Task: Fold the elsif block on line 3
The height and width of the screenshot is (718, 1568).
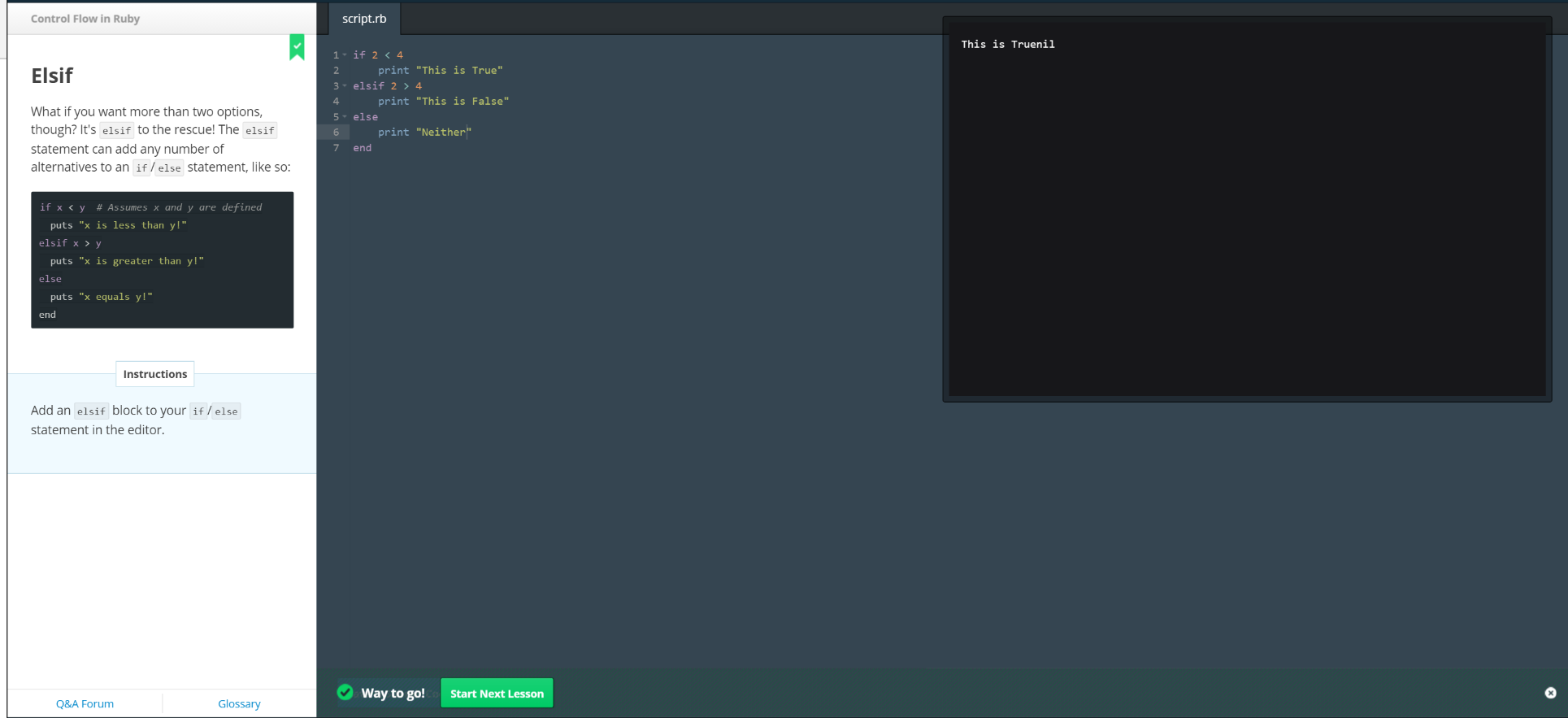Action: point(345,86)
